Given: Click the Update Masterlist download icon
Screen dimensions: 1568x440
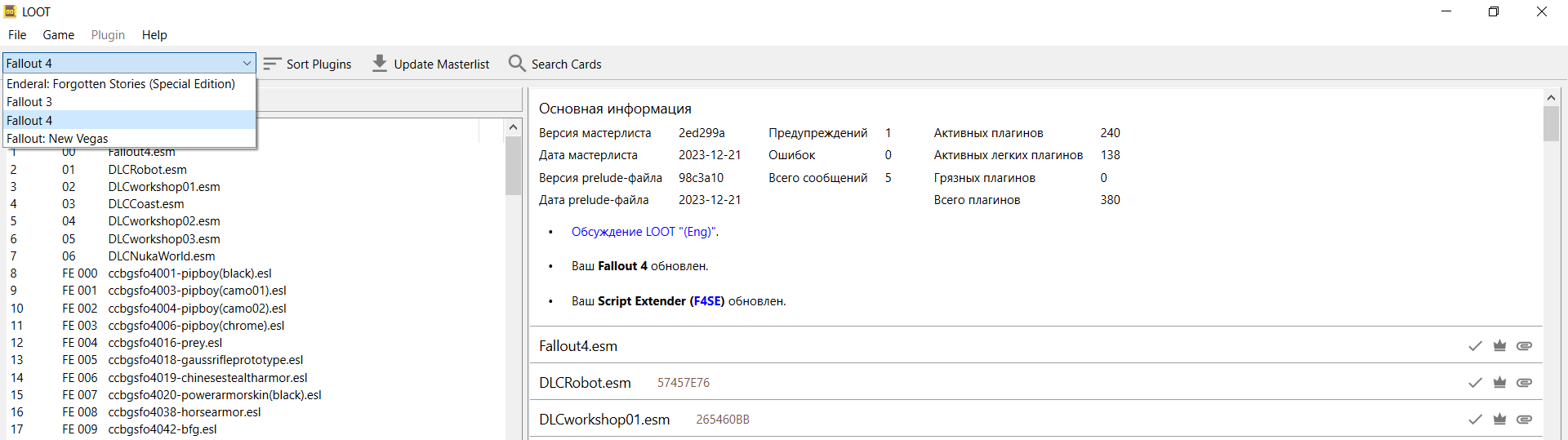Looking at the screenshot, I should 380,64.
